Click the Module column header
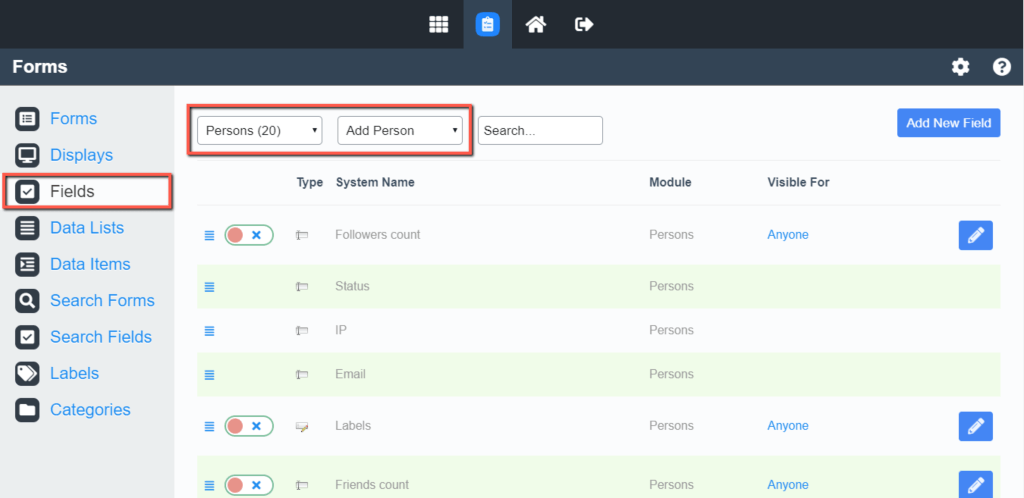The width and height of the screenshot is (1024, 498). [670, 183]
